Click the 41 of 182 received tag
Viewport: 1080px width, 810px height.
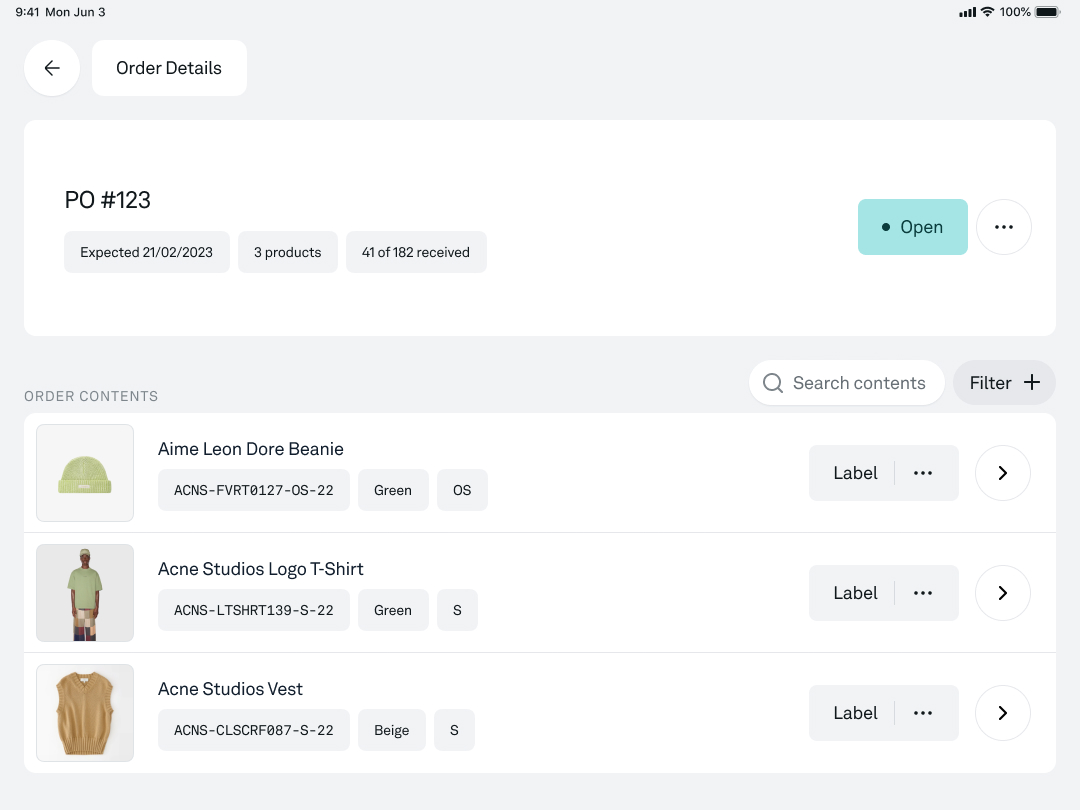click(x=416, y=252)
